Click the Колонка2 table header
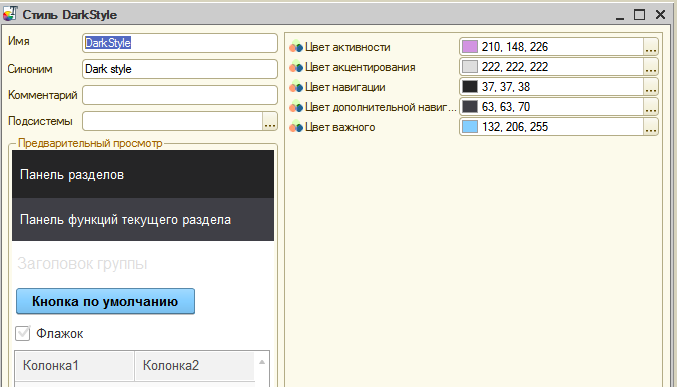The image size is (677, 387). coord(195,365)
